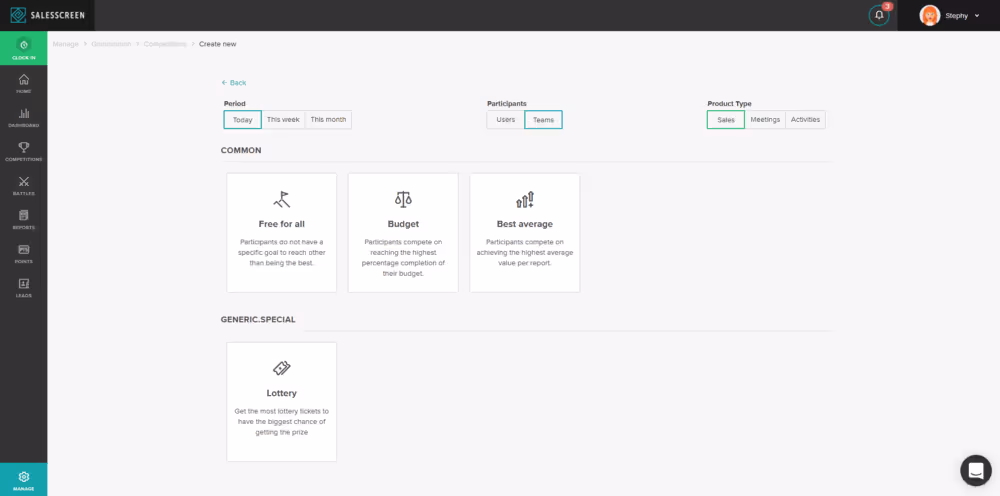Click the Product Type label
The height and width of the screenshot is (496, 1000).
coord(730,103)
